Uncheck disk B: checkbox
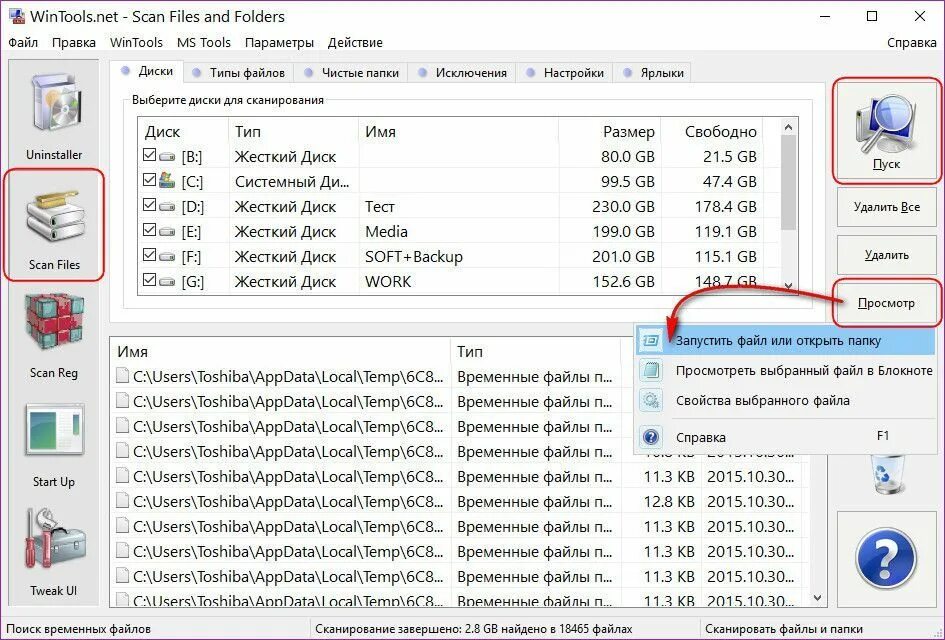945x640 pixels. 149,155
